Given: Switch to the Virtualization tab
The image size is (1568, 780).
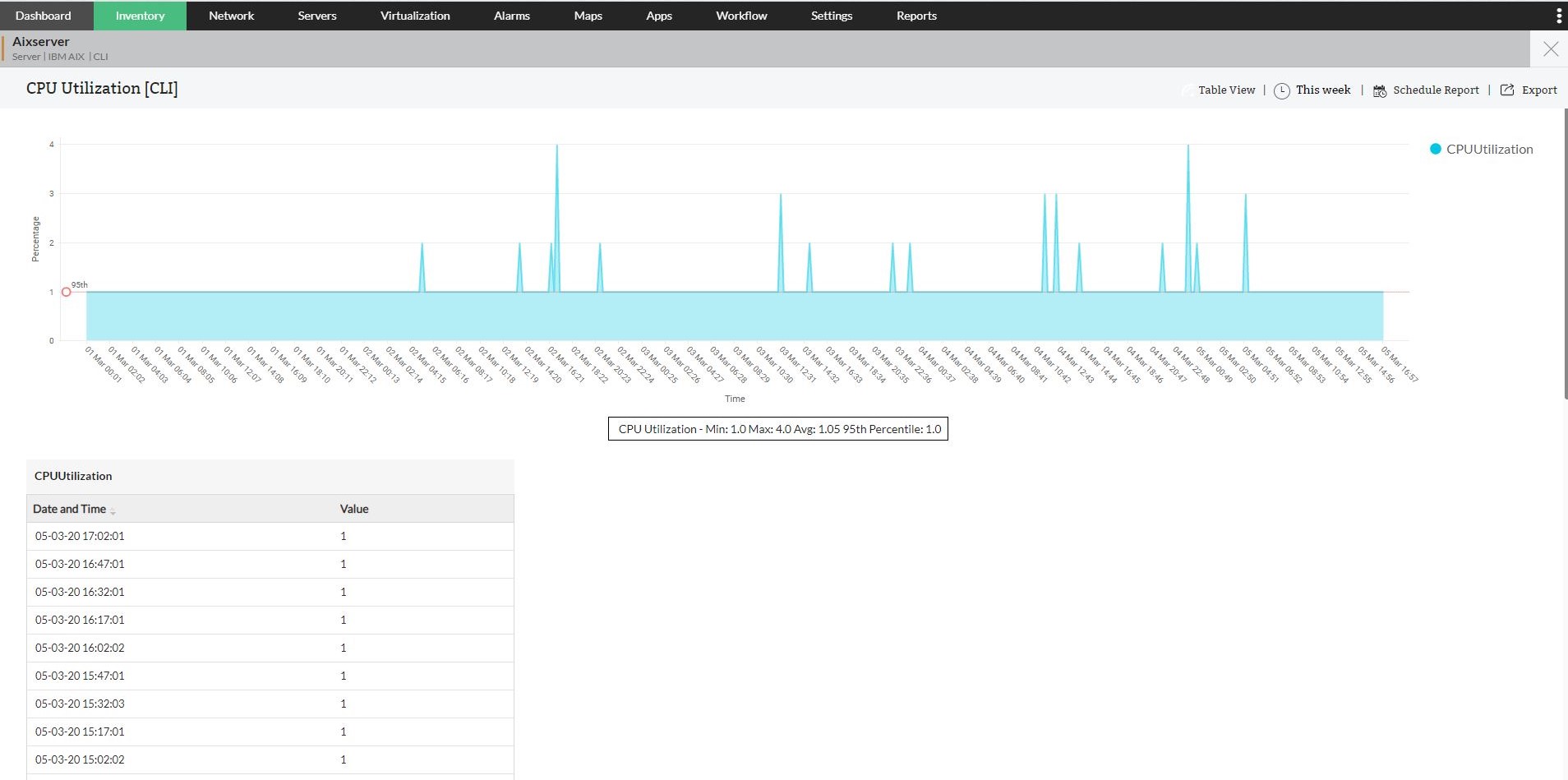Looking at the screenshot, I should coord(414,15).
